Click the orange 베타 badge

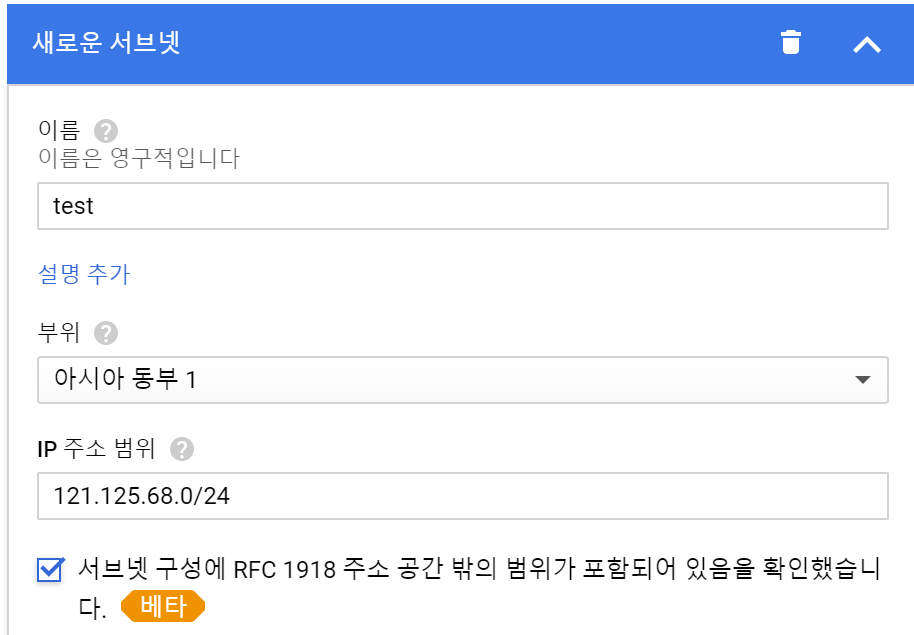pos(162,607)
